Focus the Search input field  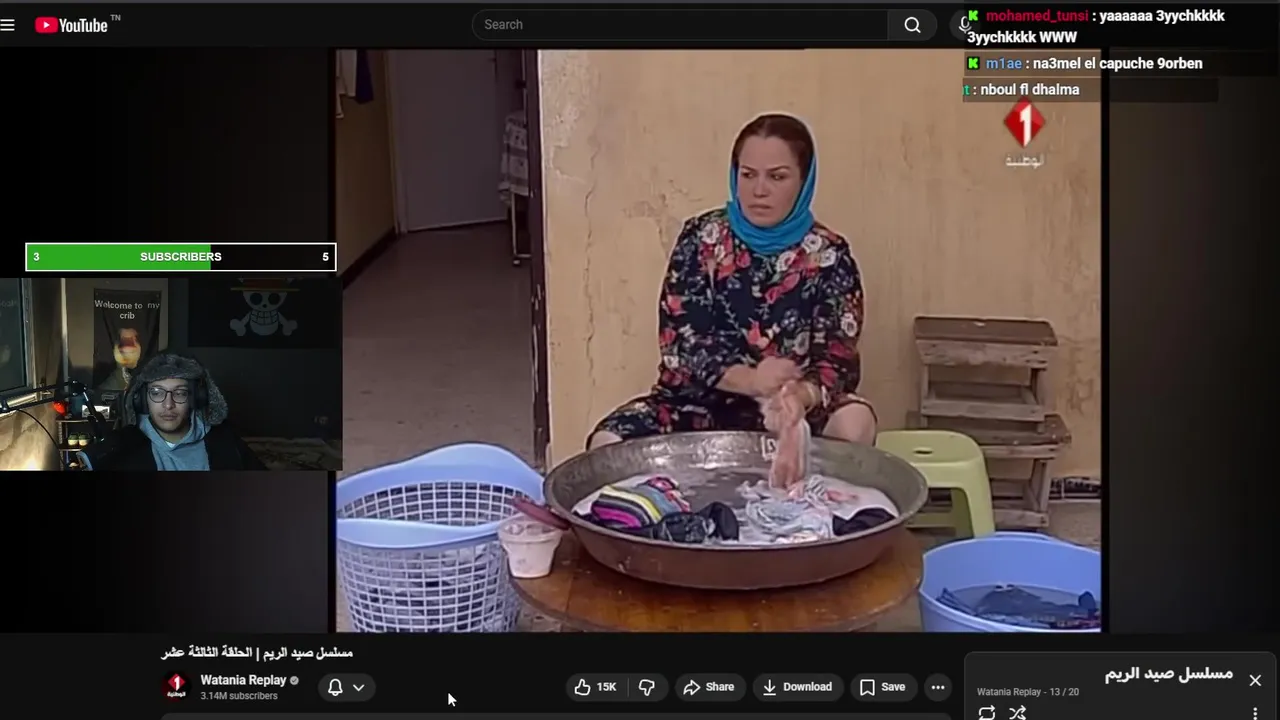click(680, 25)
